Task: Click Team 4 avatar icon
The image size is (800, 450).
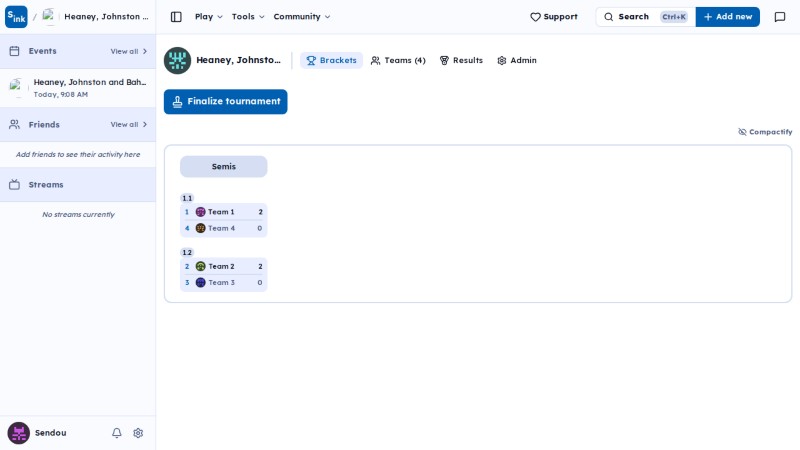Action: coord(201,229)
